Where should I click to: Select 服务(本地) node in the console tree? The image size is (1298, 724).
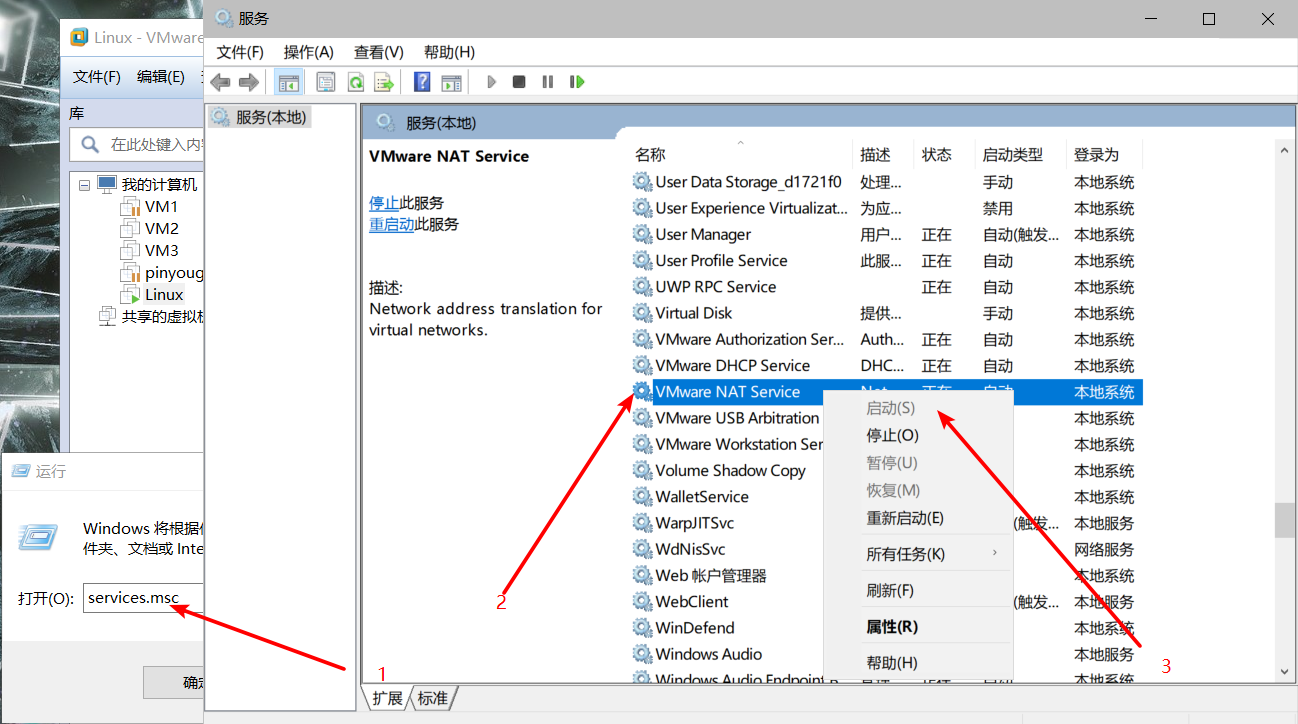pyautogui.click(x=259, y=117)
